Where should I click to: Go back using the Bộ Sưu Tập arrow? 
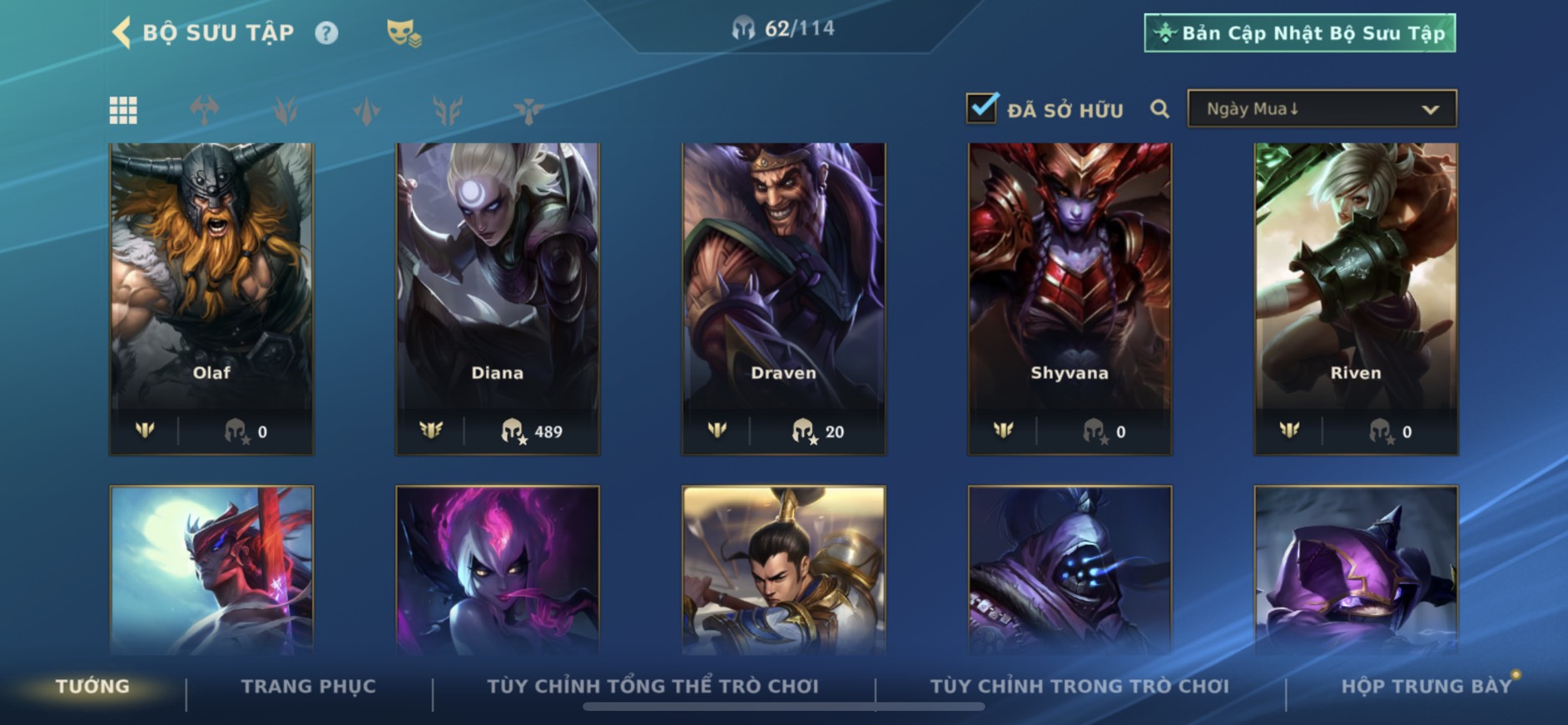point(122,33)
